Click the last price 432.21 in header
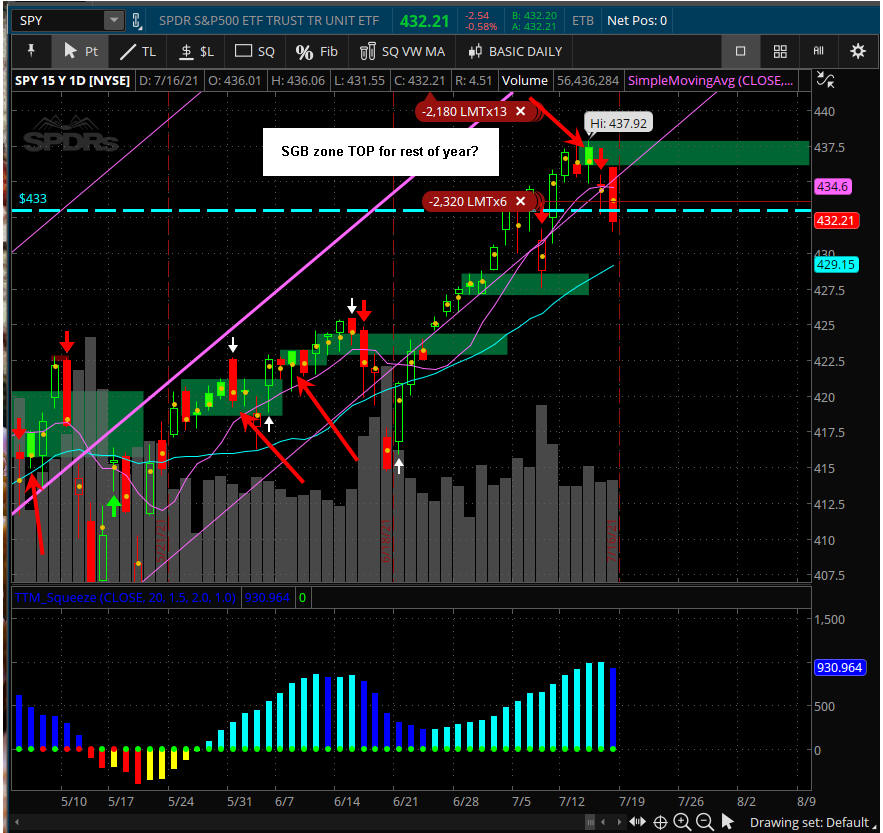This screenshot has width=883, height=833. 425,21
